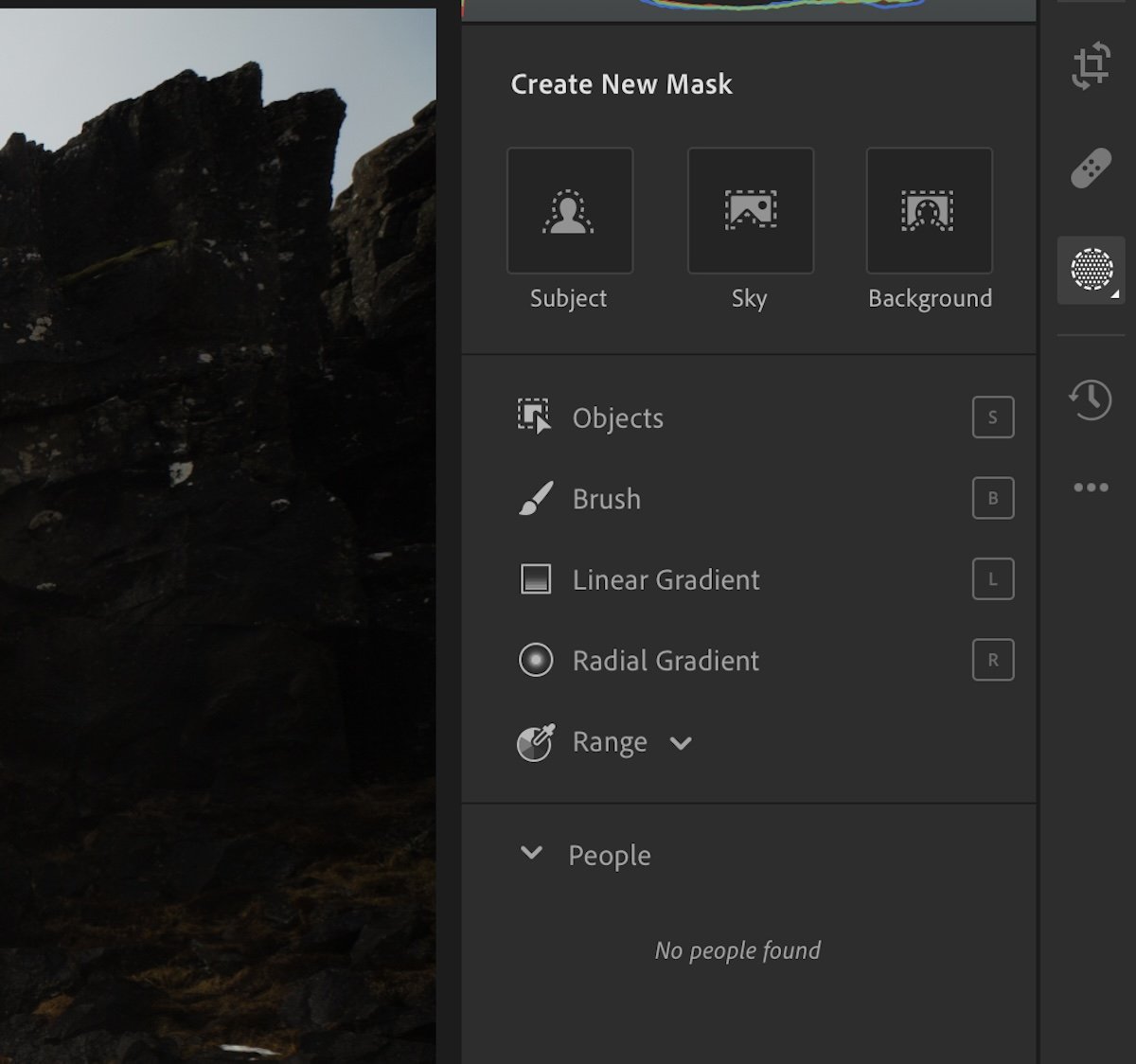Image resolution: width=1136 pixels, height=1064 pixels.
Task: Choose the Linear Gradient mask tool
Action: [666, 579]
